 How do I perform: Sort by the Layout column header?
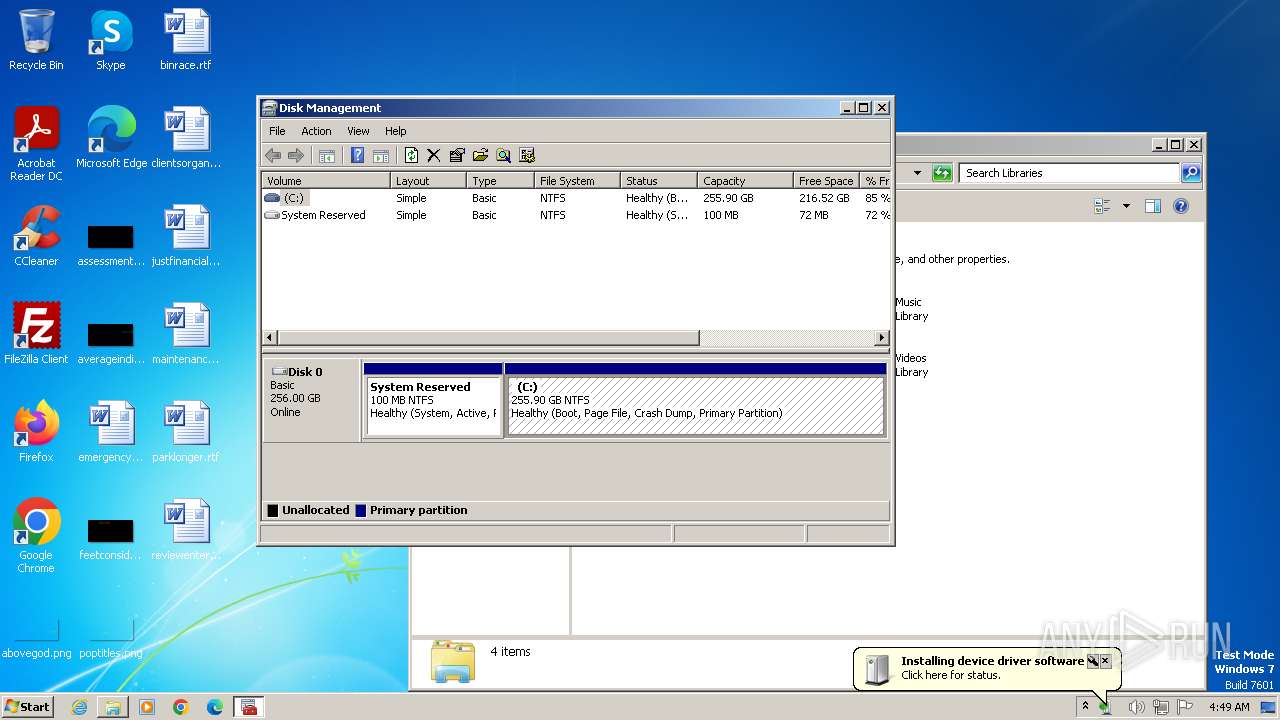[x=428, y=181]
